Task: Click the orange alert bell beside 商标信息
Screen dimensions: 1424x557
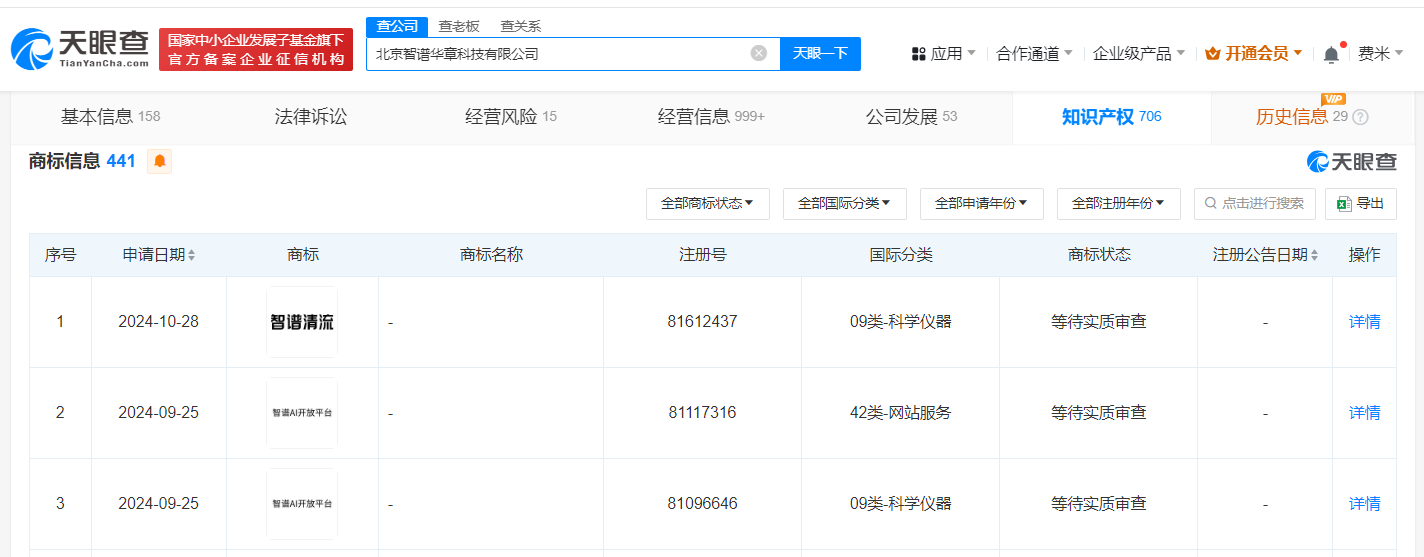Action: 160,161
